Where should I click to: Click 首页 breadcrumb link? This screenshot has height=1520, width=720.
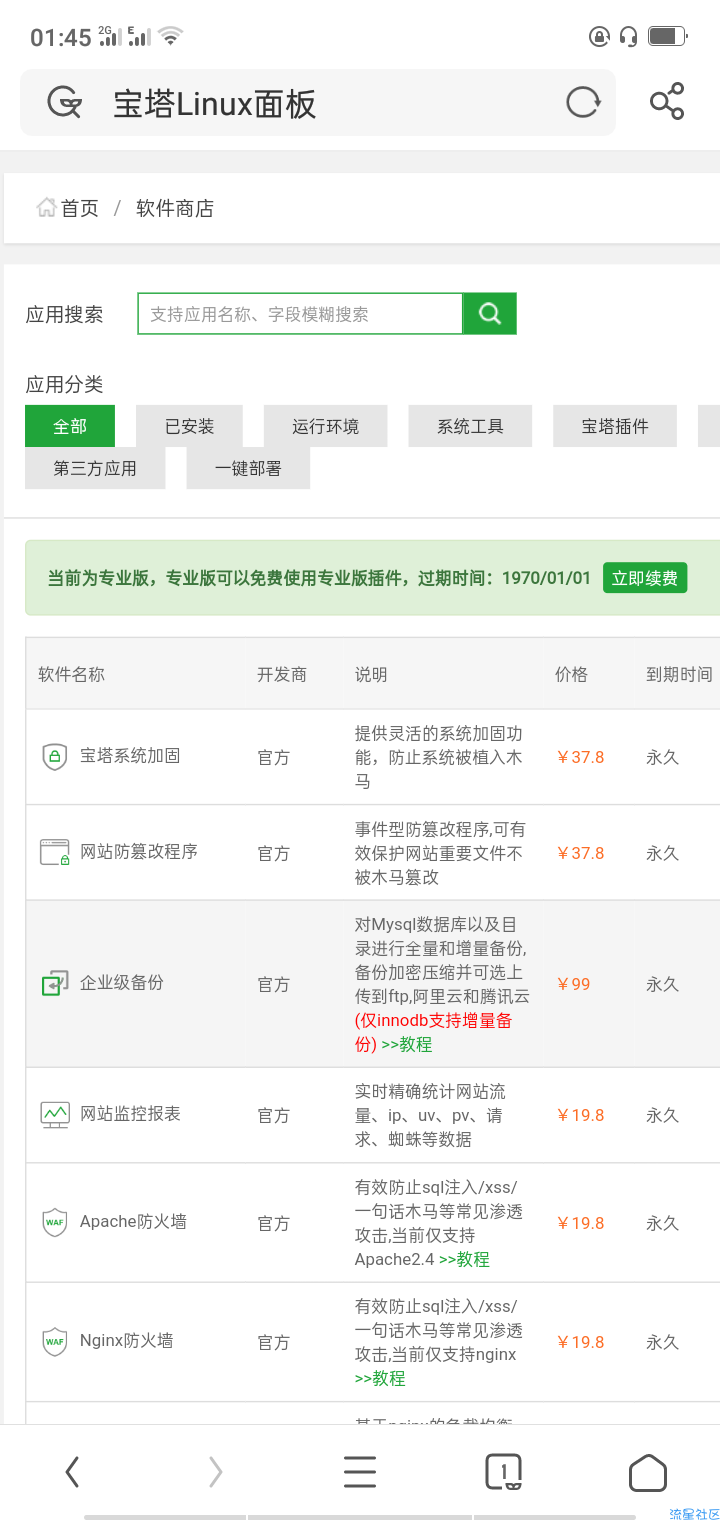click(x=80, y=208)
